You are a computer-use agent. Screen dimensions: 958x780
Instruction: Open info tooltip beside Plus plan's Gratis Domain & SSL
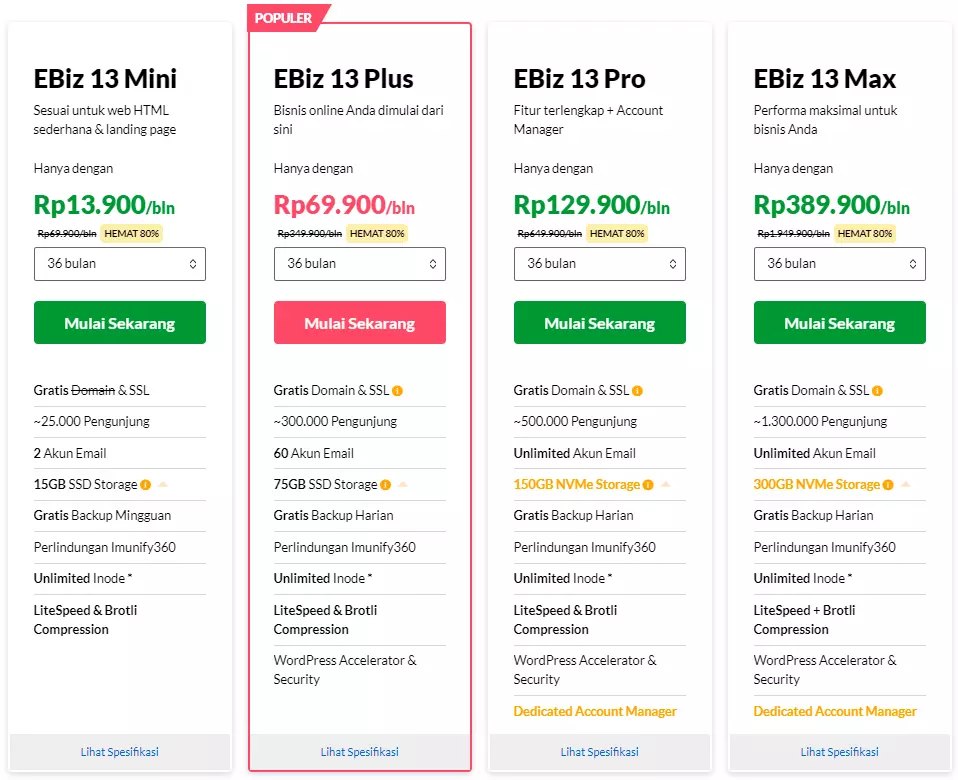click(397, 391)
